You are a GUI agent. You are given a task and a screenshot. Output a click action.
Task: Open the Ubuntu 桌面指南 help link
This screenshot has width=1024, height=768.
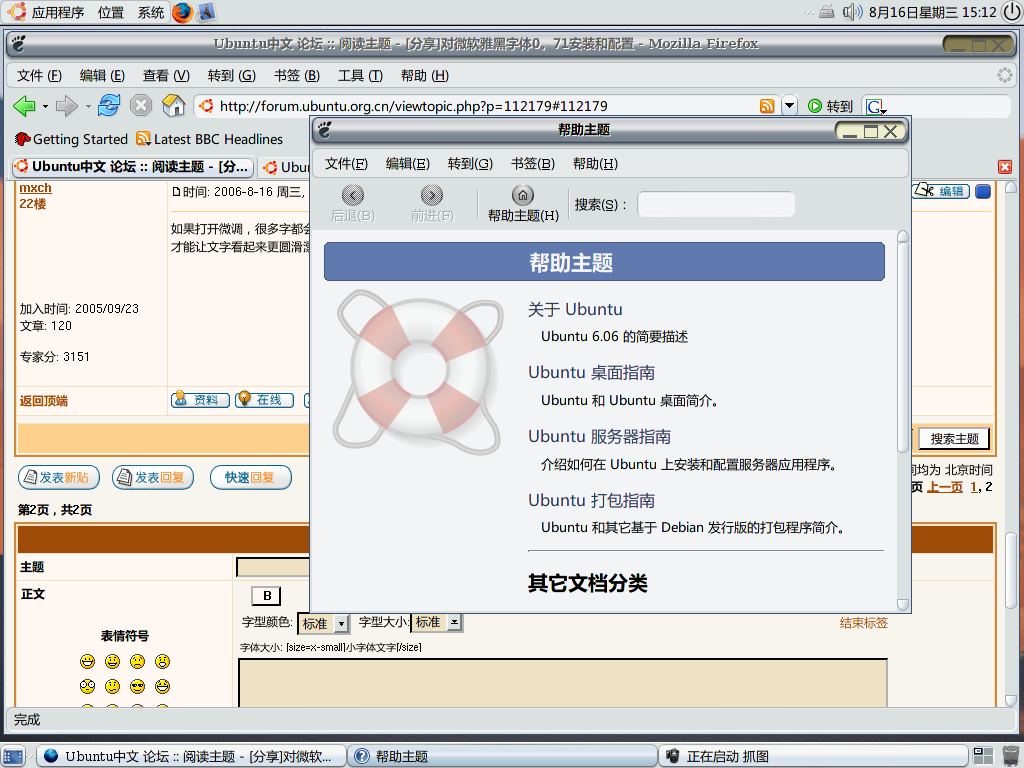coord(591,373)
